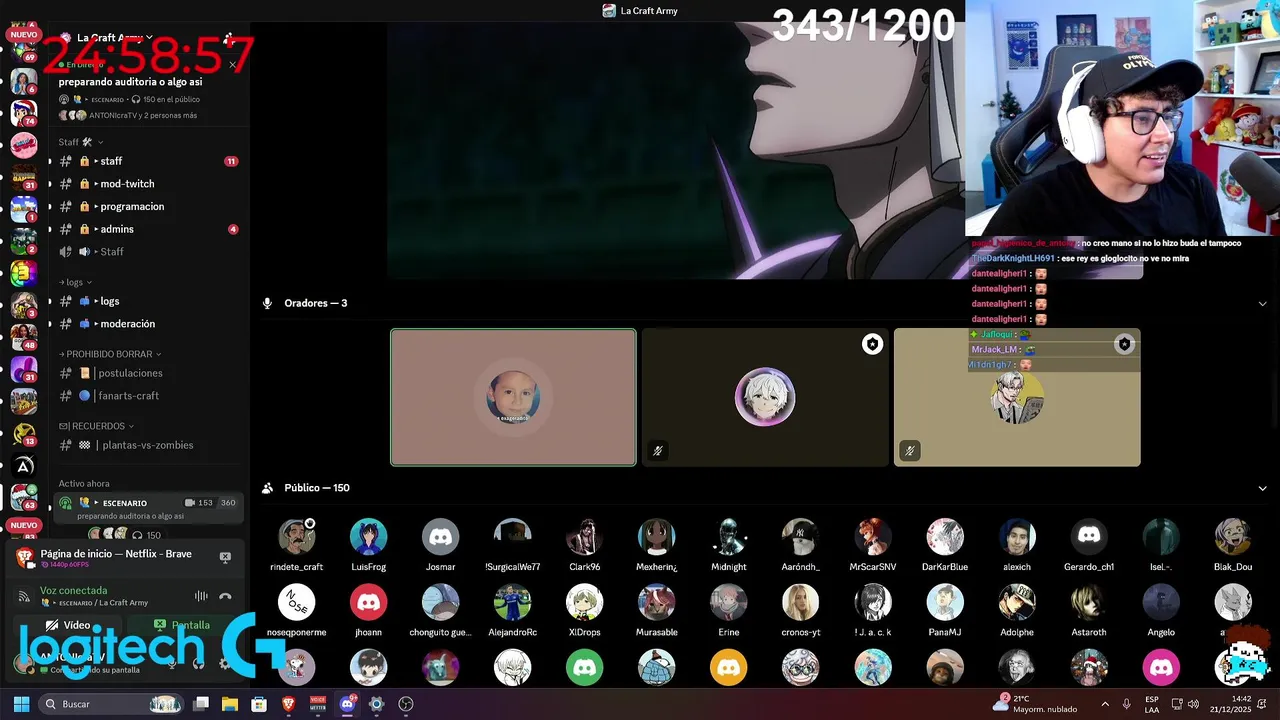Open Murasable audience avatar
Image resolution: width=1280 pixels, height=720 pixels.
(x=657, y=603)
